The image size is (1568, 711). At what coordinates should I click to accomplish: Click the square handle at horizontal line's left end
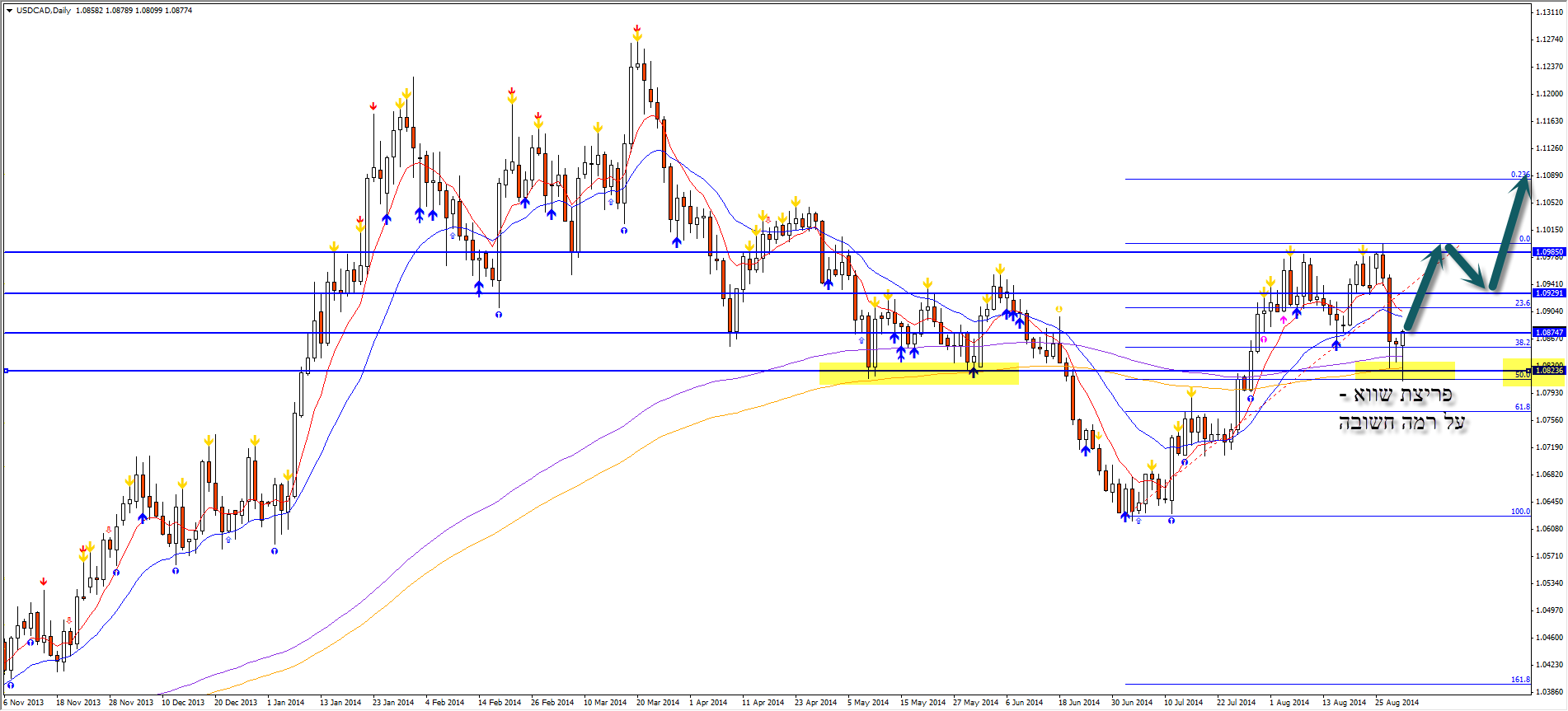point(6,371)
